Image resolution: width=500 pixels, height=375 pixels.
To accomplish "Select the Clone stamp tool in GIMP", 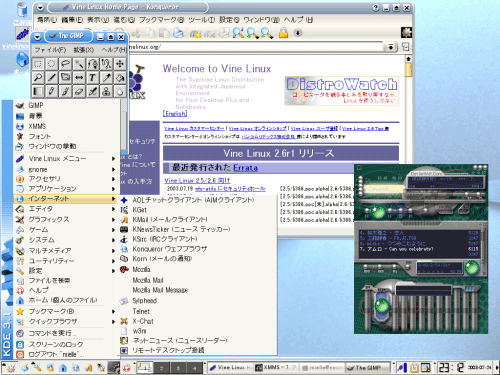I will 106,91.
